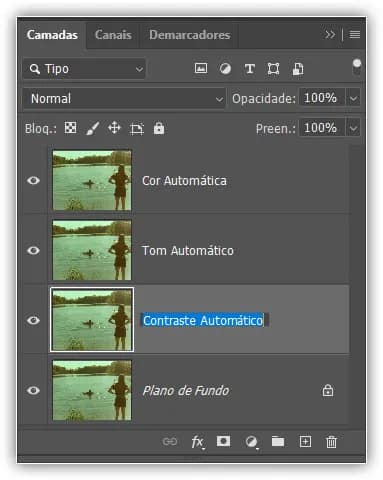Select layer named Cor Automática
The height and width of the screenshot is (480, 383).
[x=184, y=181]
